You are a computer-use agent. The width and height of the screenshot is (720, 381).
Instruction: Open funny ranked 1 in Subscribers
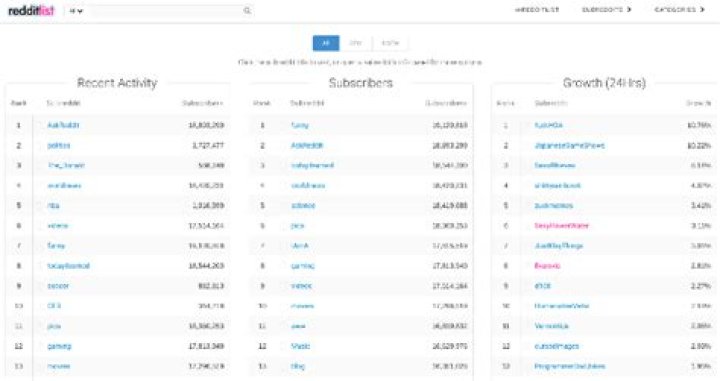click(x=300, y=125)
